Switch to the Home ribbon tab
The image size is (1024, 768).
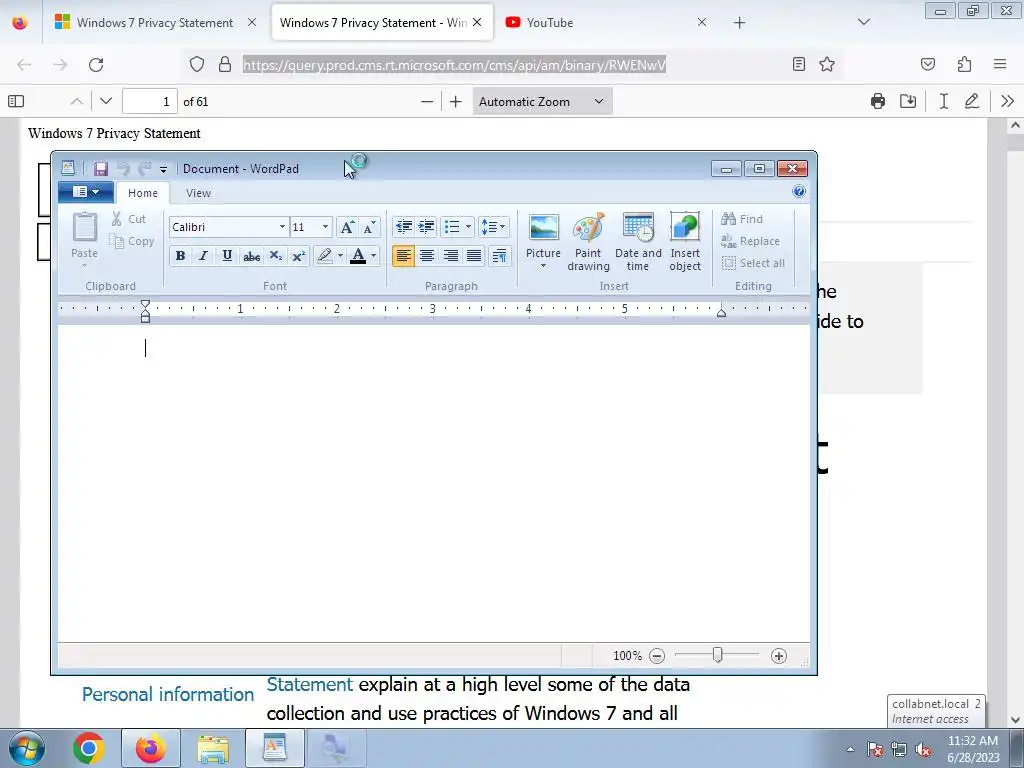142,193
